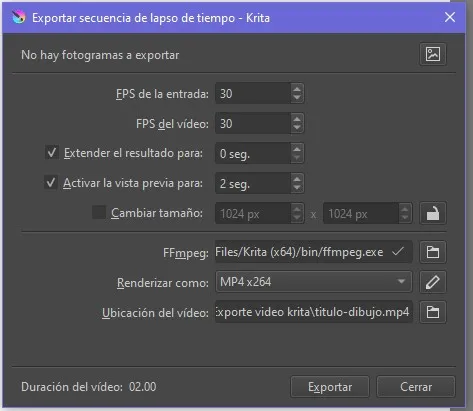Screen dimensions: 473x411
Task: Click the Exportar button
Action: 330,387
